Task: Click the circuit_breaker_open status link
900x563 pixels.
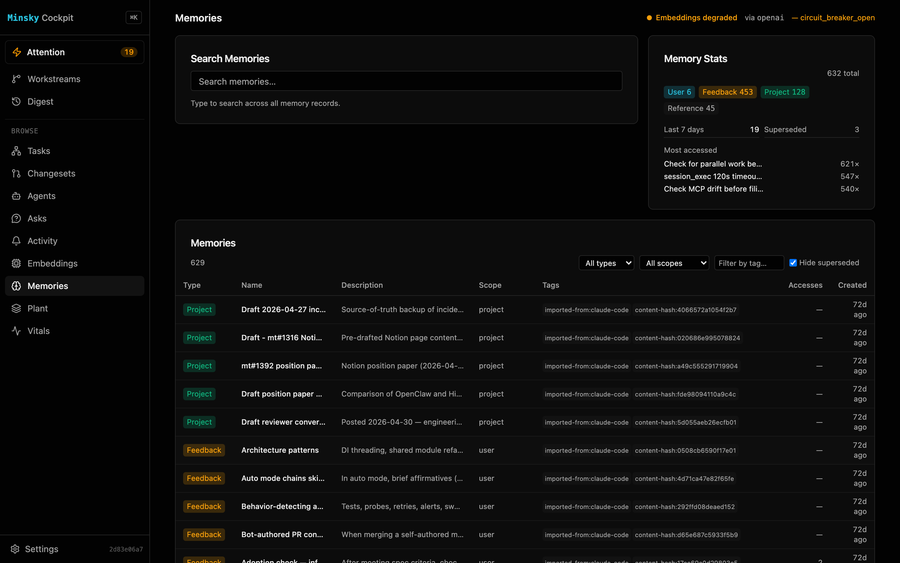Action: pyautogui.click(x=833, y=18)
